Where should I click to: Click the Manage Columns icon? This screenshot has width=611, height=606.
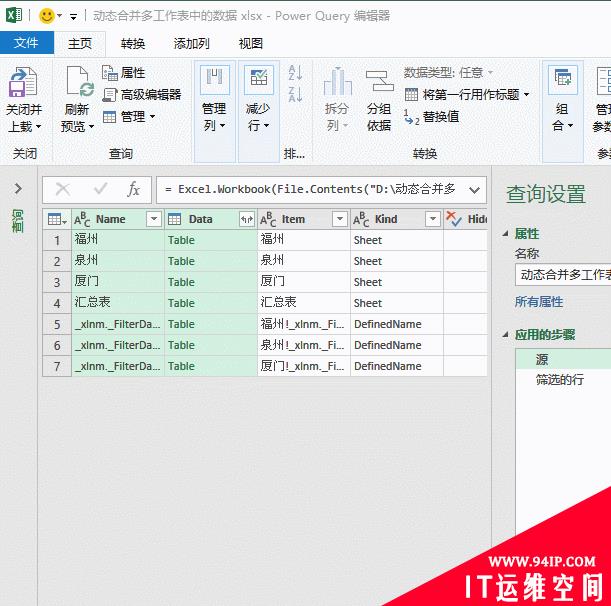215,80
